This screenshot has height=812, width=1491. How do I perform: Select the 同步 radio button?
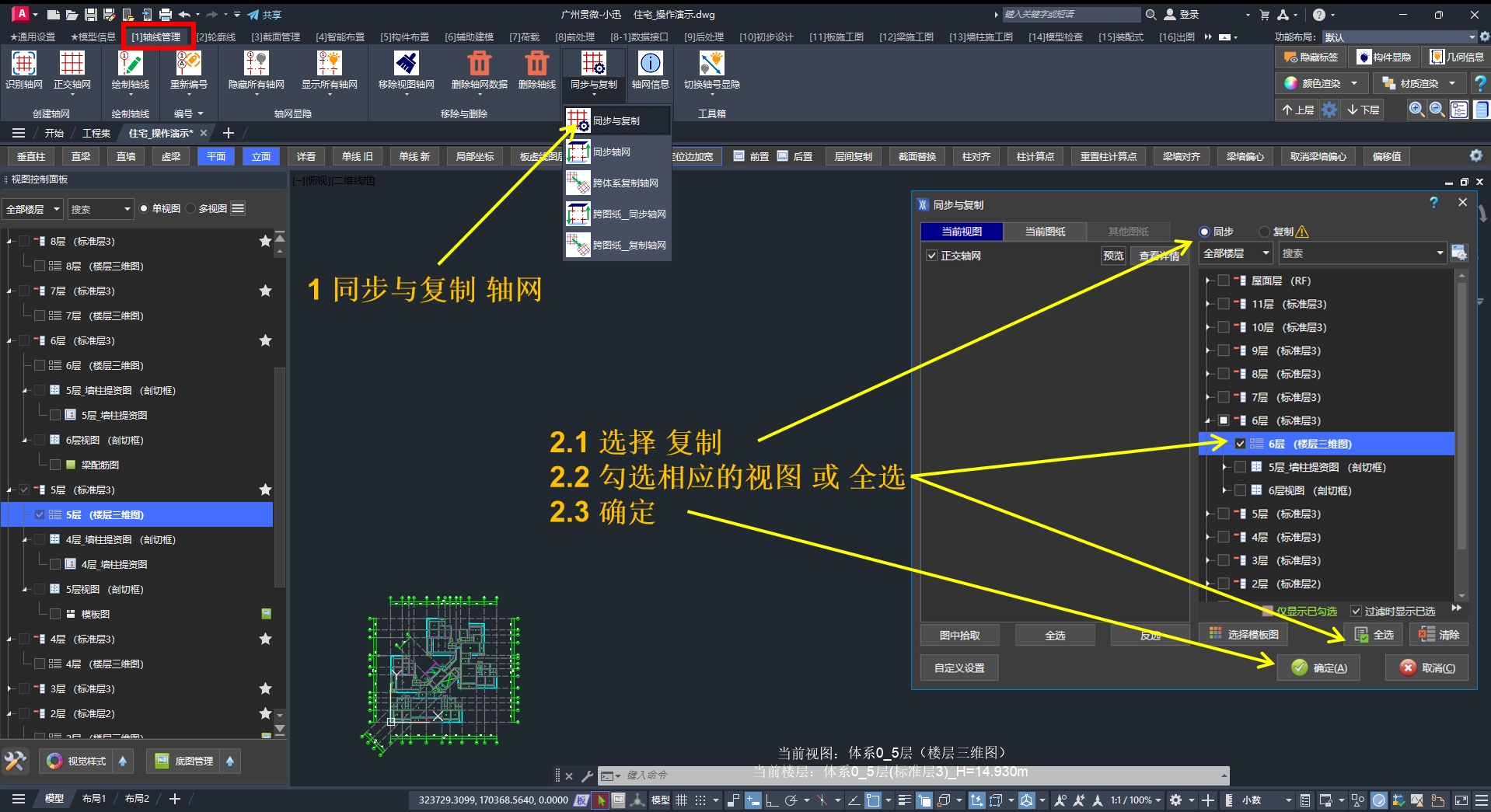click(x=1205, y=232)
